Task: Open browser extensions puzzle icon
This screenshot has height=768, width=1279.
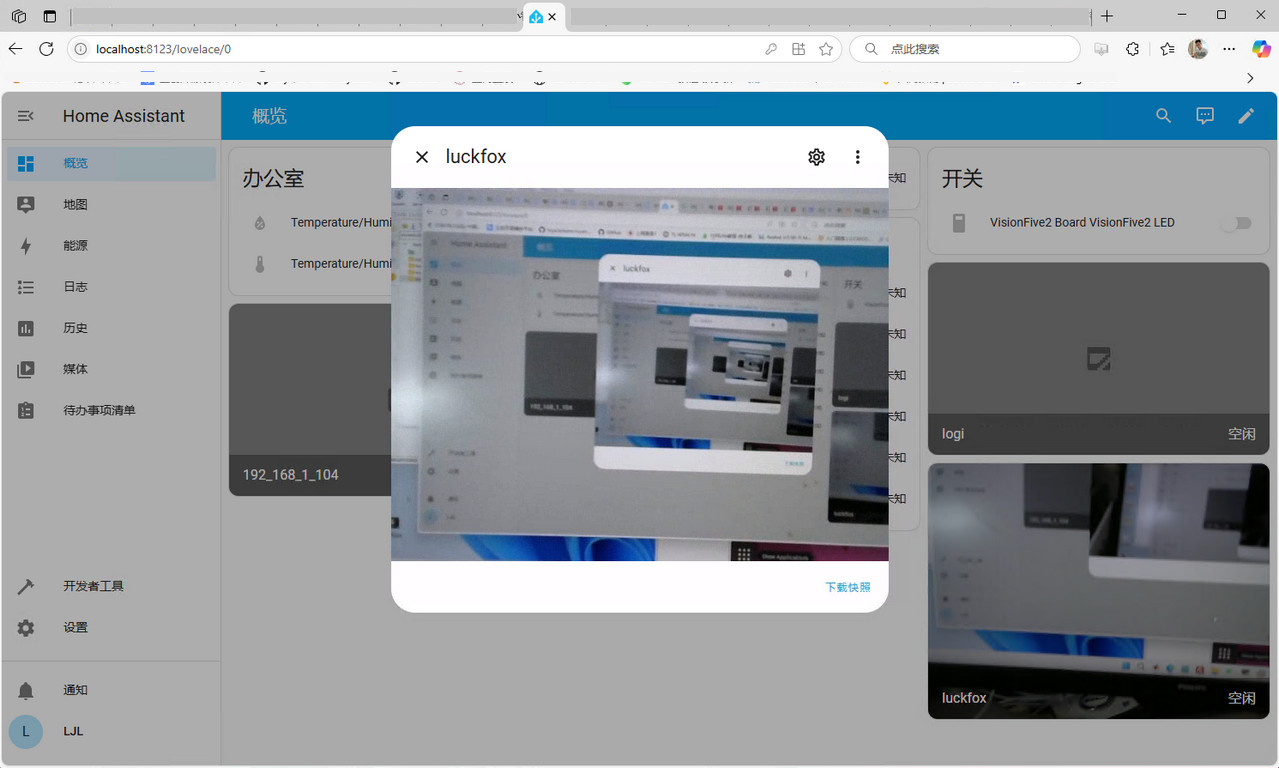Action: pyautogui.click(x=1133, y=49)
